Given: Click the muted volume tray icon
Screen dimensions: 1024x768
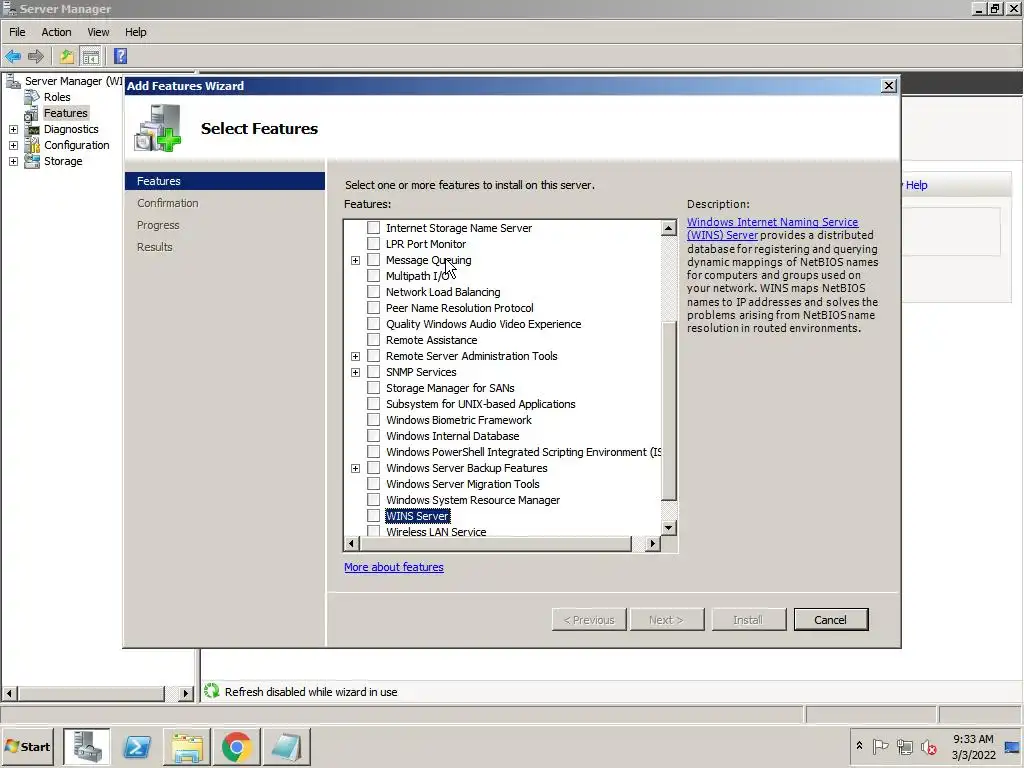Looking at the screenshot, I should coord(928,747).
